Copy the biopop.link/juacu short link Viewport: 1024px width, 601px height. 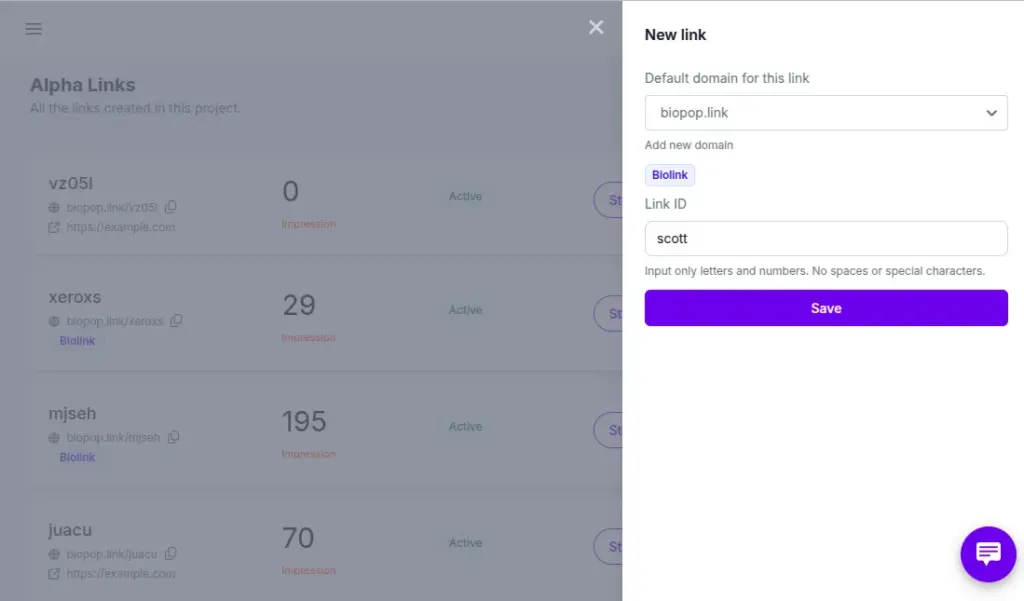[171, 553]
